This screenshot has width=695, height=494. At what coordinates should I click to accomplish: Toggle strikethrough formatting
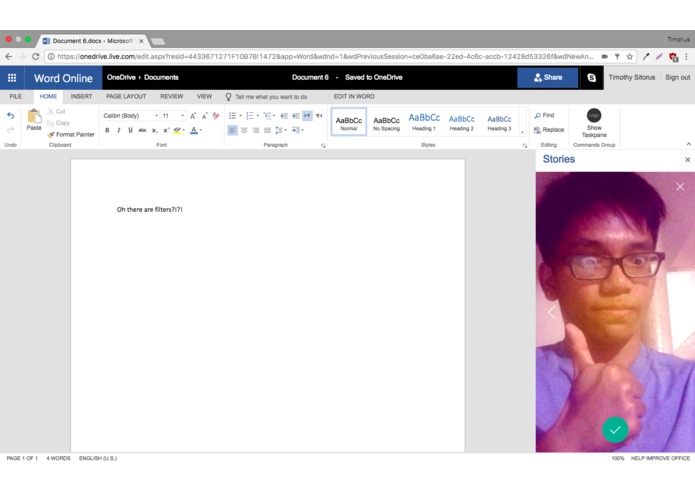click(x=142, y=130)
